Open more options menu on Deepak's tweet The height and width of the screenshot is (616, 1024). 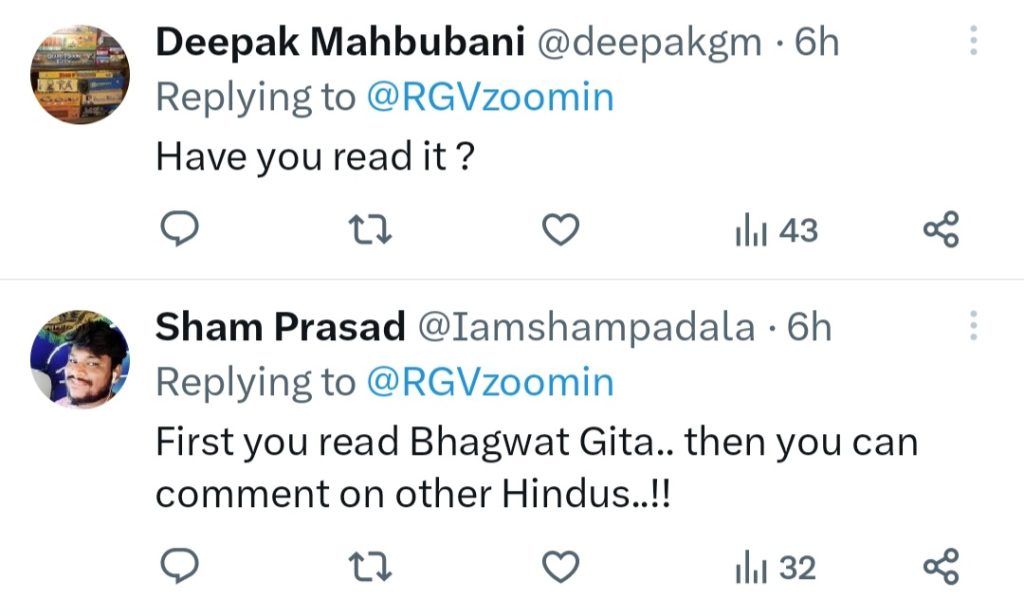975,42
